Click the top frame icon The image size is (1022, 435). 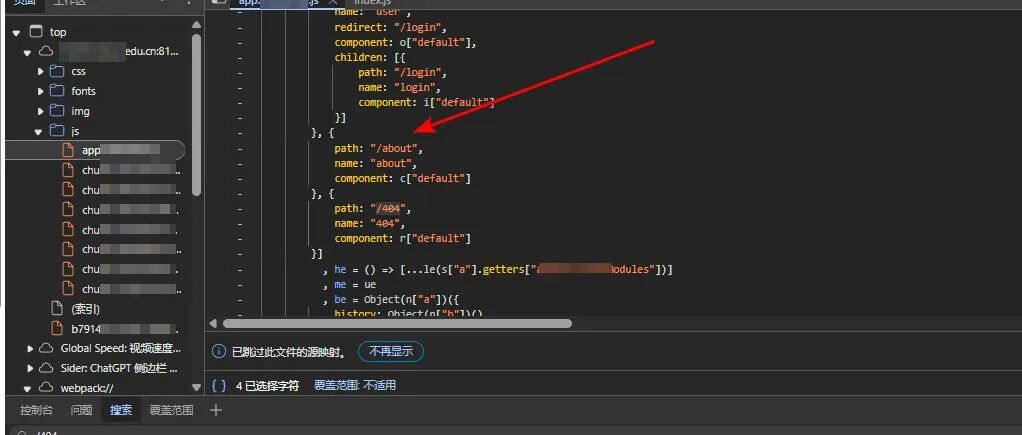[37, 31]
